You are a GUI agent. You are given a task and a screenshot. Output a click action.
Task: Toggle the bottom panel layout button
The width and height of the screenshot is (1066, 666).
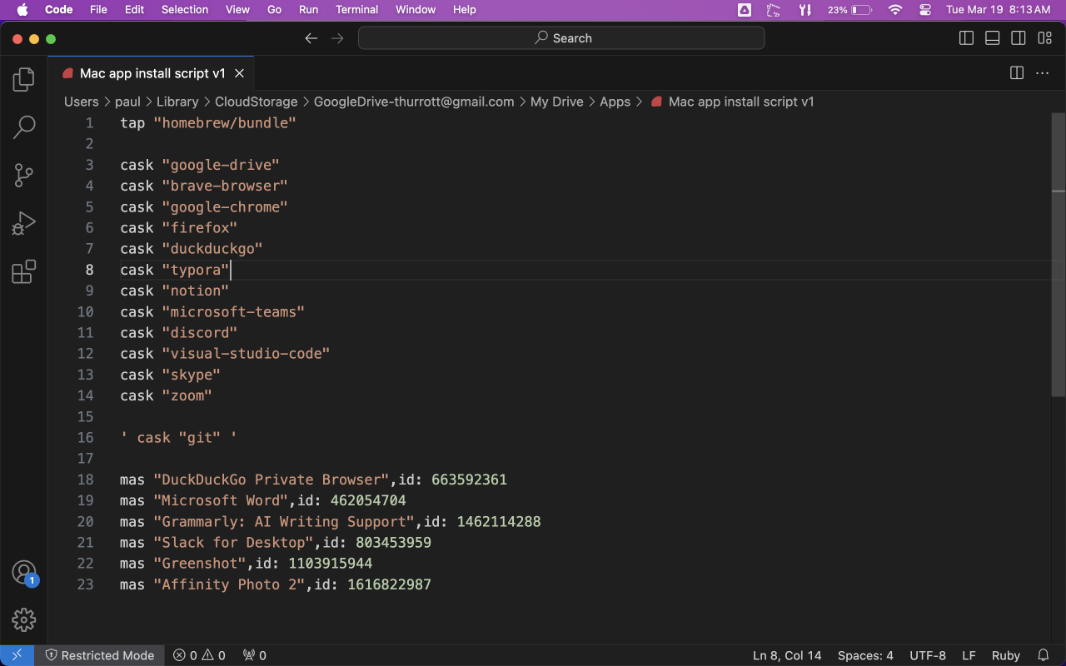click(992, 38)
